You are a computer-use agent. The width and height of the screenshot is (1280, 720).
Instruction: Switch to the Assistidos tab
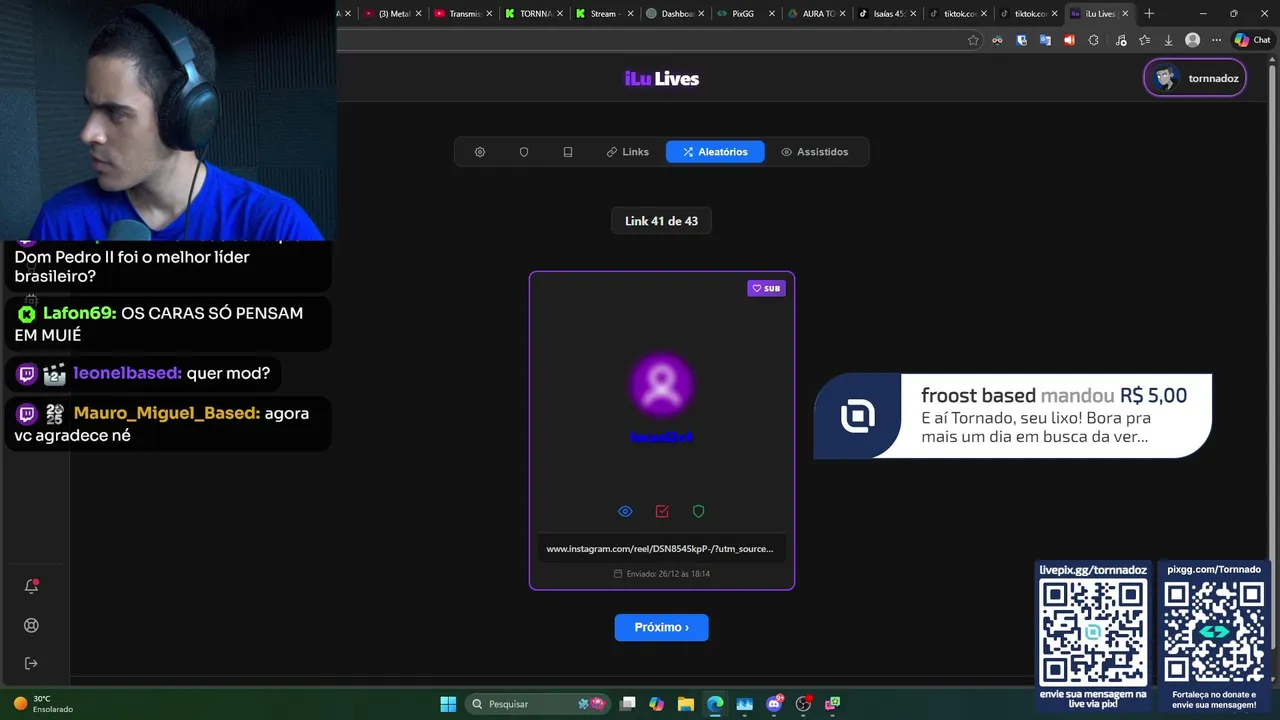[815, 152]
